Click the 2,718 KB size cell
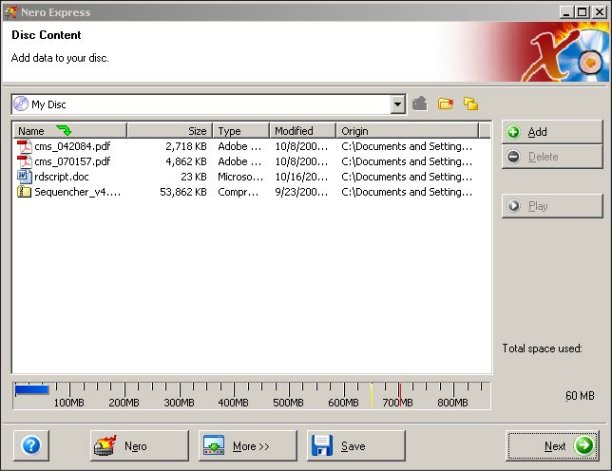Viewport: 612px width, 471px height. click(186, 146)
